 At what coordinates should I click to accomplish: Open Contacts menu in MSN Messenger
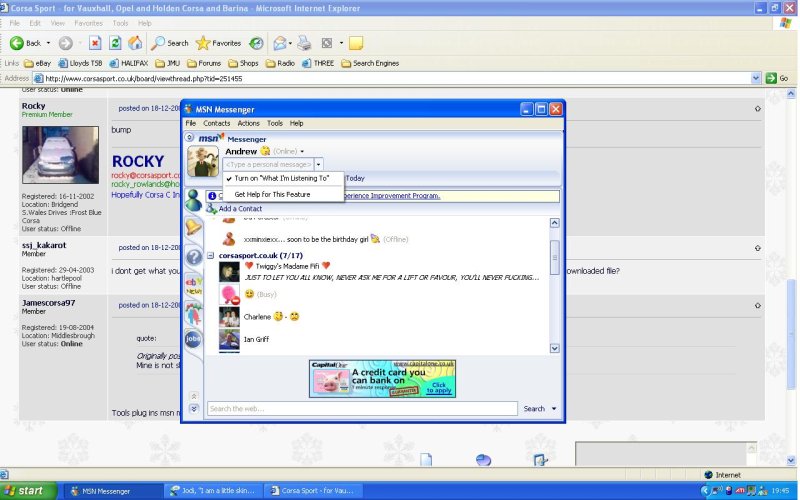point(216,123)
